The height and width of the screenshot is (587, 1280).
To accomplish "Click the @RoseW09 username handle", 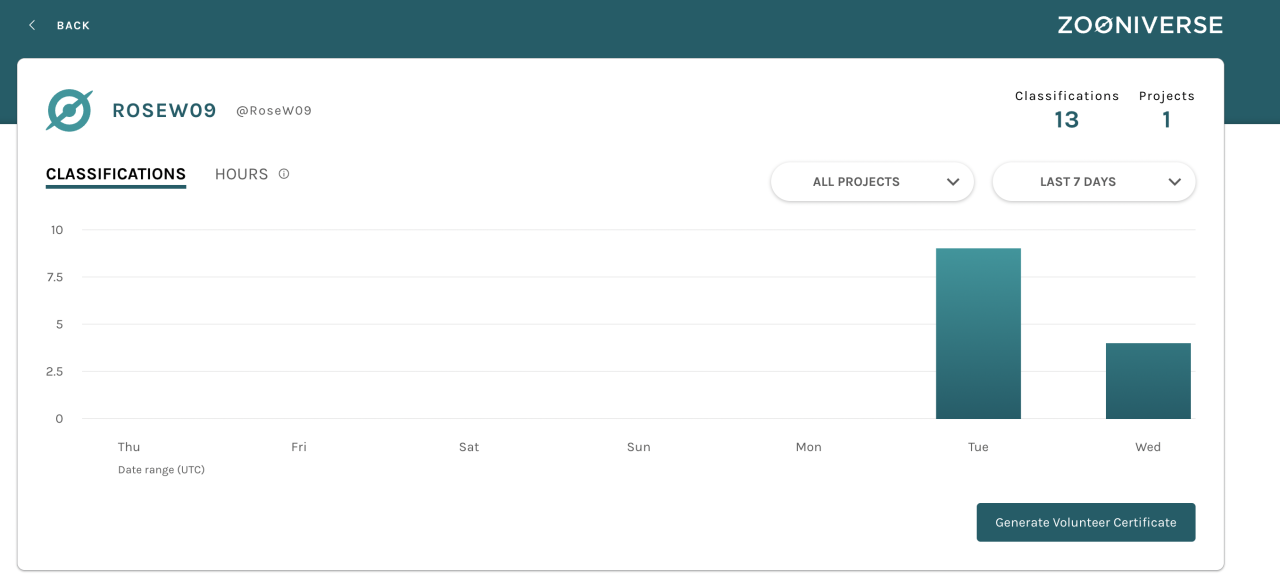I will pos(274,111).
